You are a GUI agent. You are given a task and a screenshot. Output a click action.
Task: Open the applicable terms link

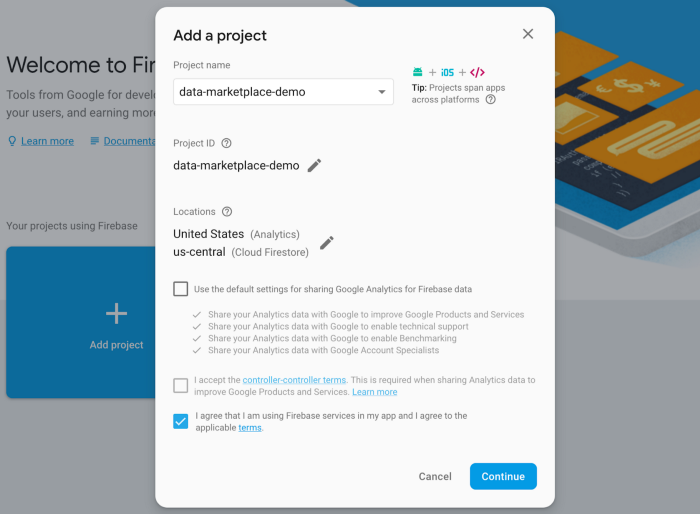[250, 428]
